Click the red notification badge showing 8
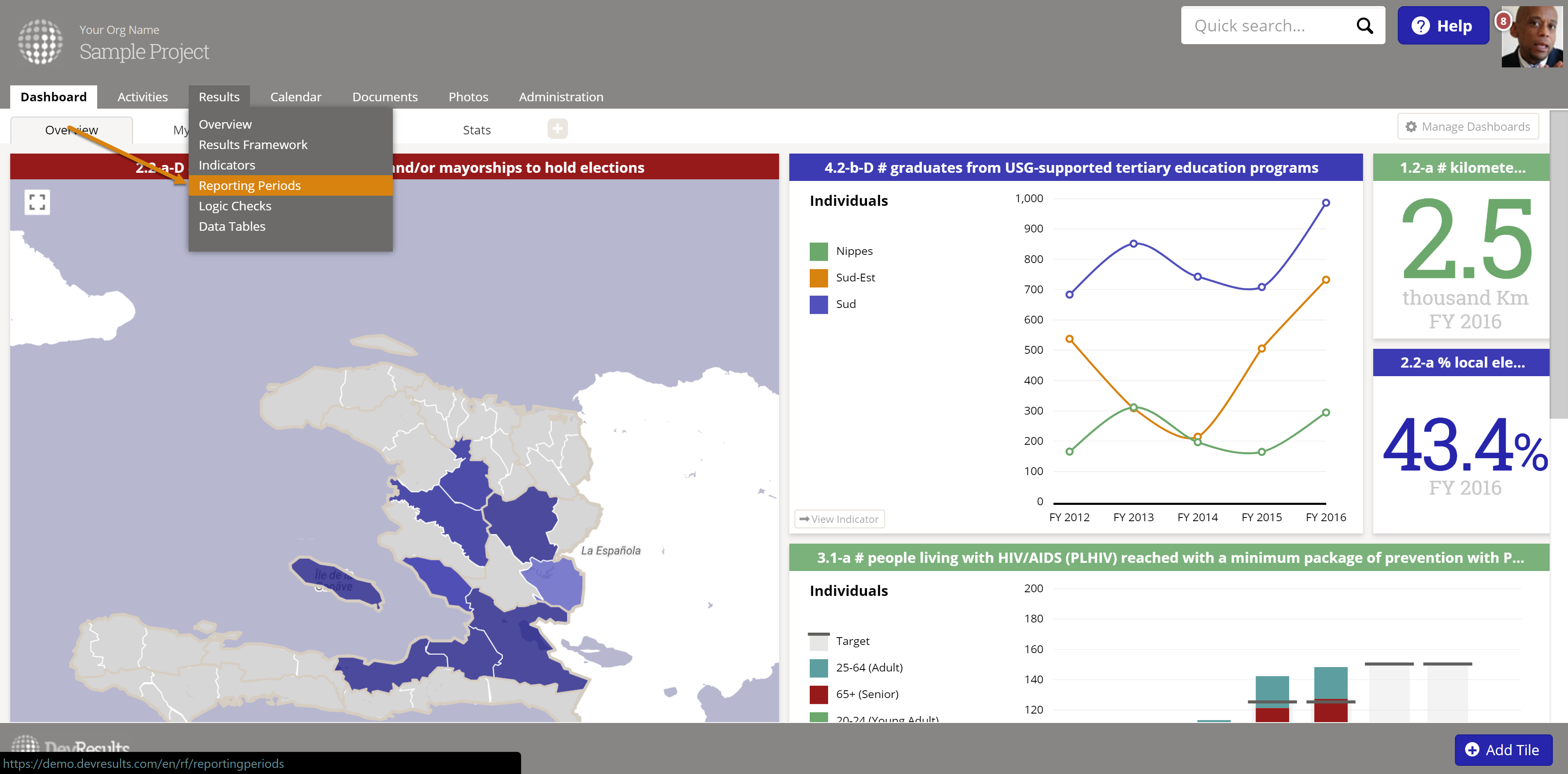The height and width of the screenshot is (774, 1568). pyautogui.click(x=1503, y=21)
